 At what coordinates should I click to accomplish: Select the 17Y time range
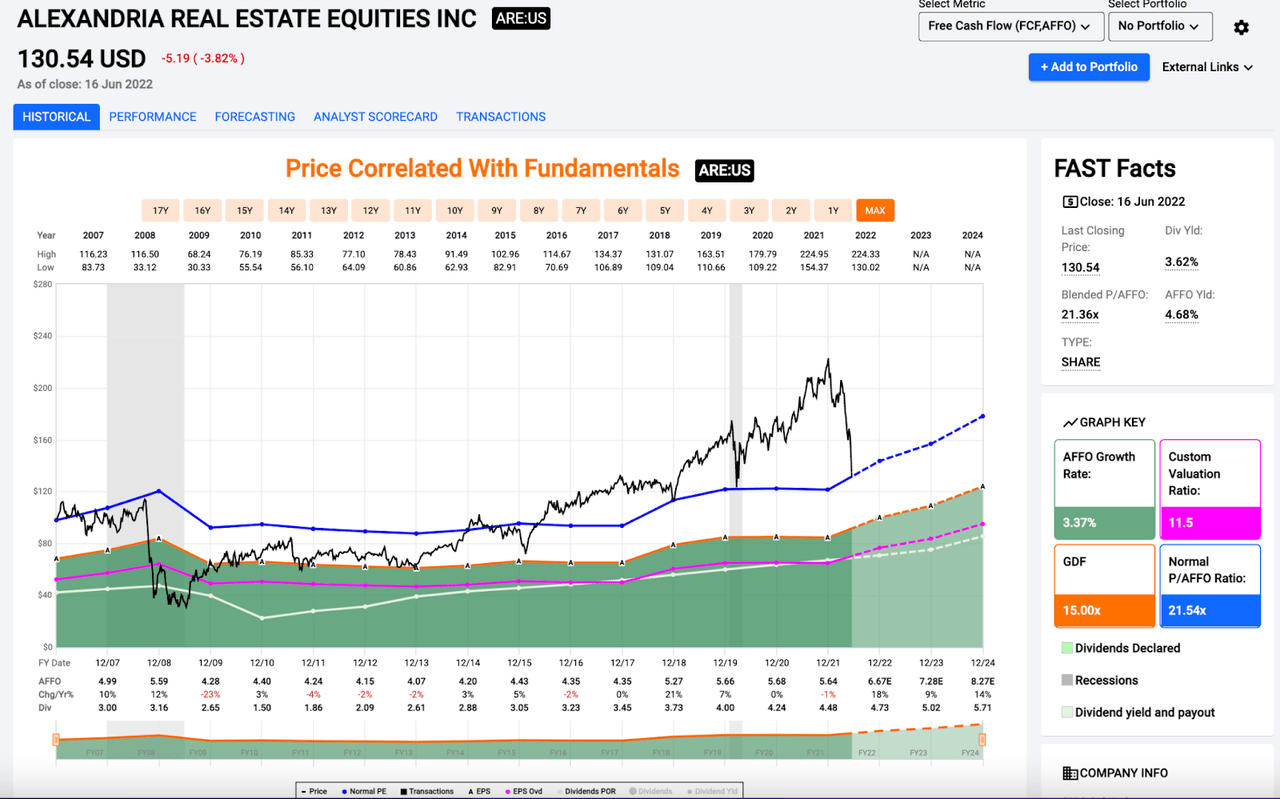(160, 211)
